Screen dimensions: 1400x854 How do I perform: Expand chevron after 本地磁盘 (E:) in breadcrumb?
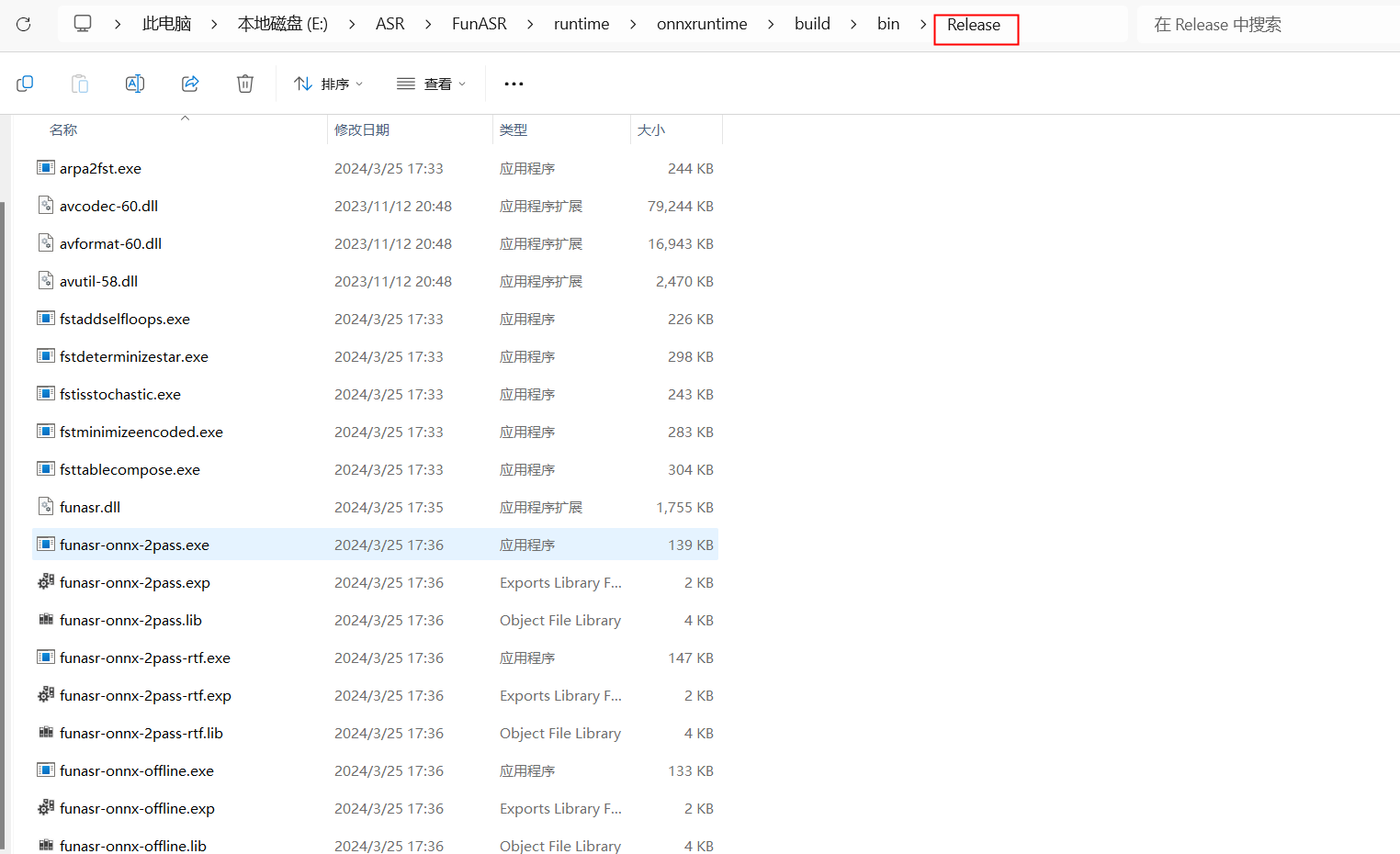(352, 24)
